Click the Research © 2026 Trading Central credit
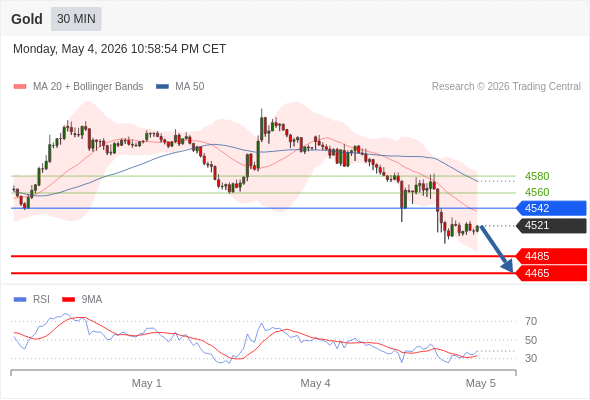The width and height of the screenshot is (590, 400). [x=506, y=87]
